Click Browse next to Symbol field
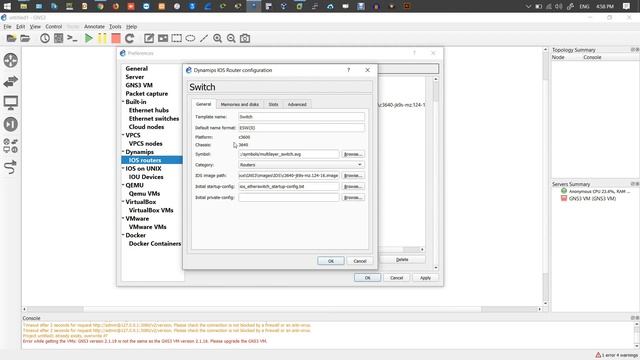This screenshot has height=360, width=640. (x=353, y=154)
